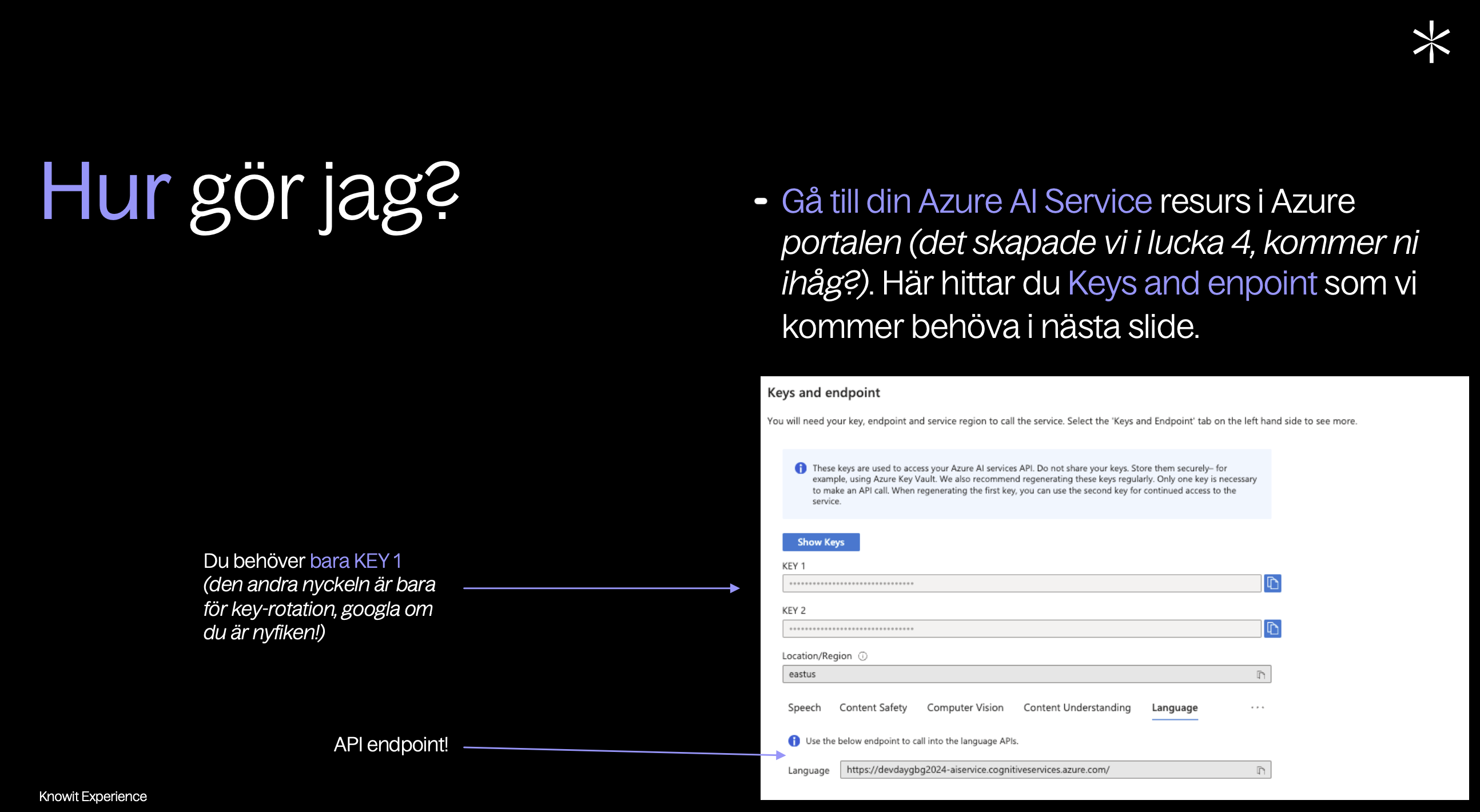
Task: Click the 'Keys and endpoint' heading
Action: coord(823,392)
